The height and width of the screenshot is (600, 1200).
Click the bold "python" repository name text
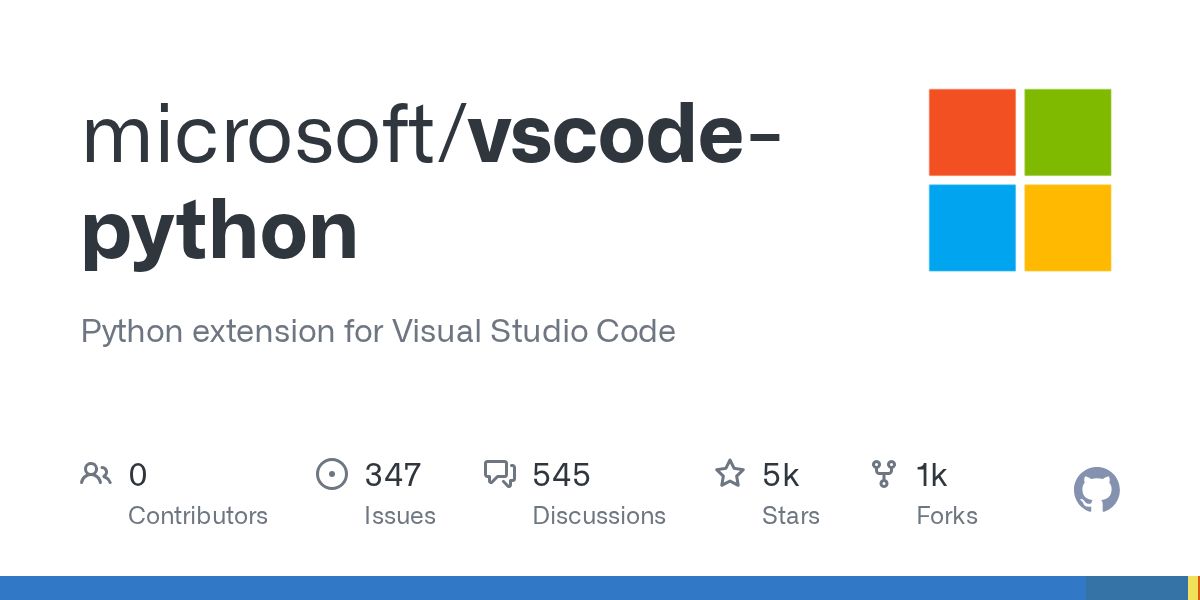coord(219,232)
